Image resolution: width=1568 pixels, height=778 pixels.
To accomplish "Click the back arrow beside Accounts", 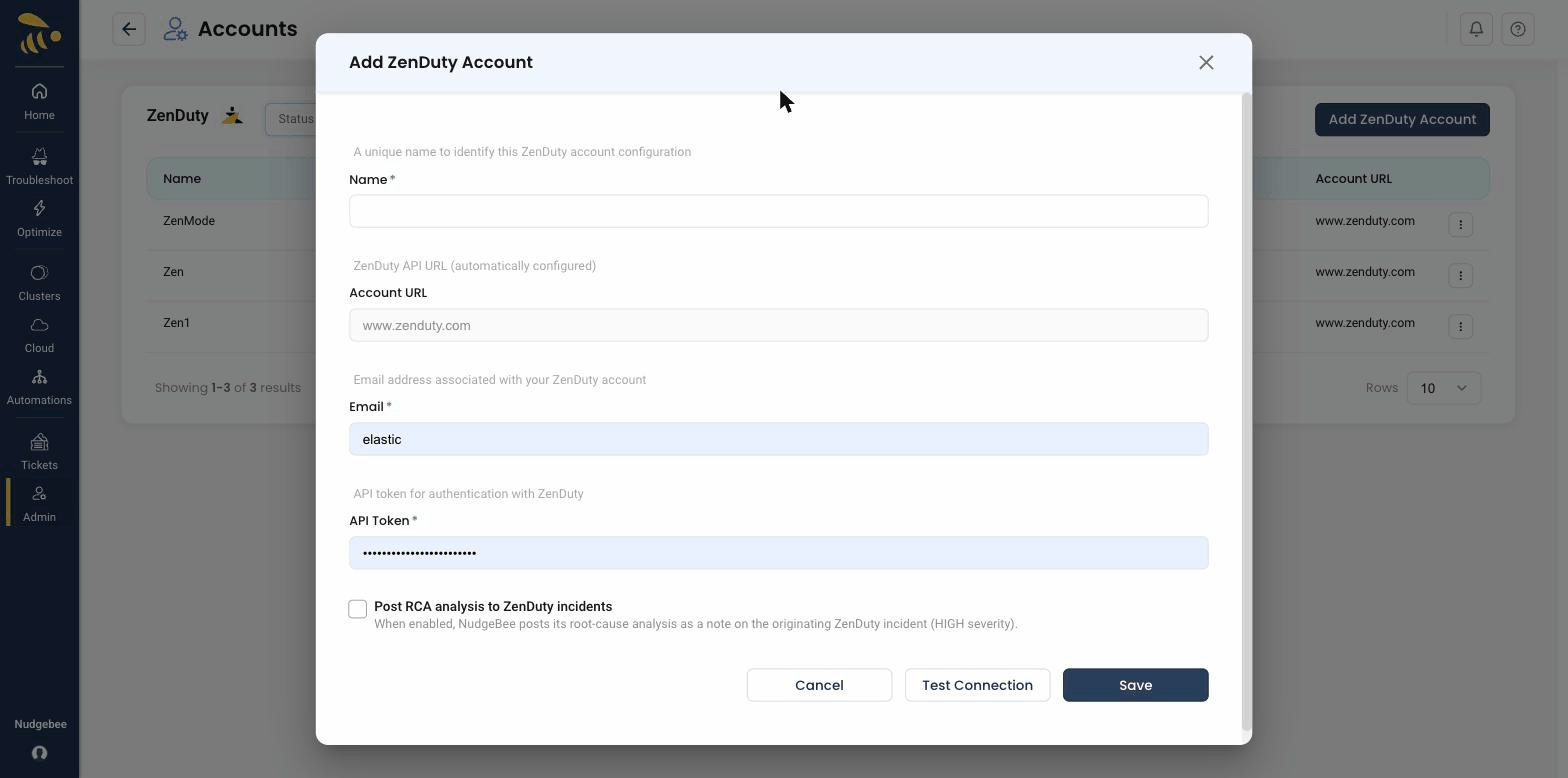I will click(x=129, y=29).
